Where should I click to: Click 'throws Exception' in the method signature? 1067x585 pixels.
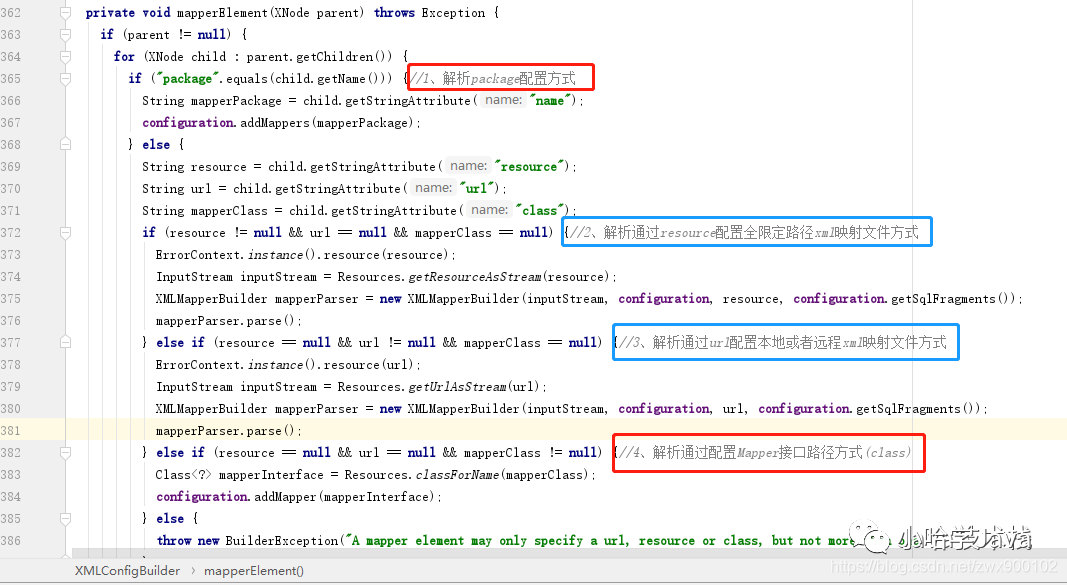pos(429,13)
